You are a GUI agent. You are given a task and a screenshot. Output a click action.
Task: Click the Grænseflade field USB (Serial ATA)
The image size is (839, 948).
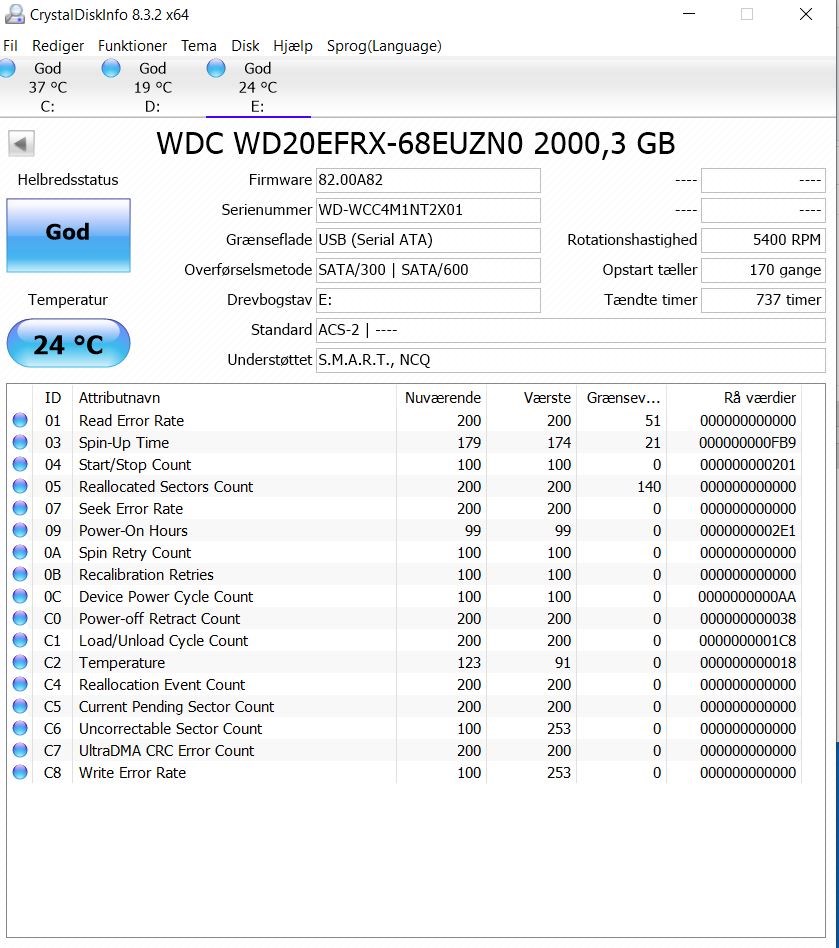tap(428, 240)
